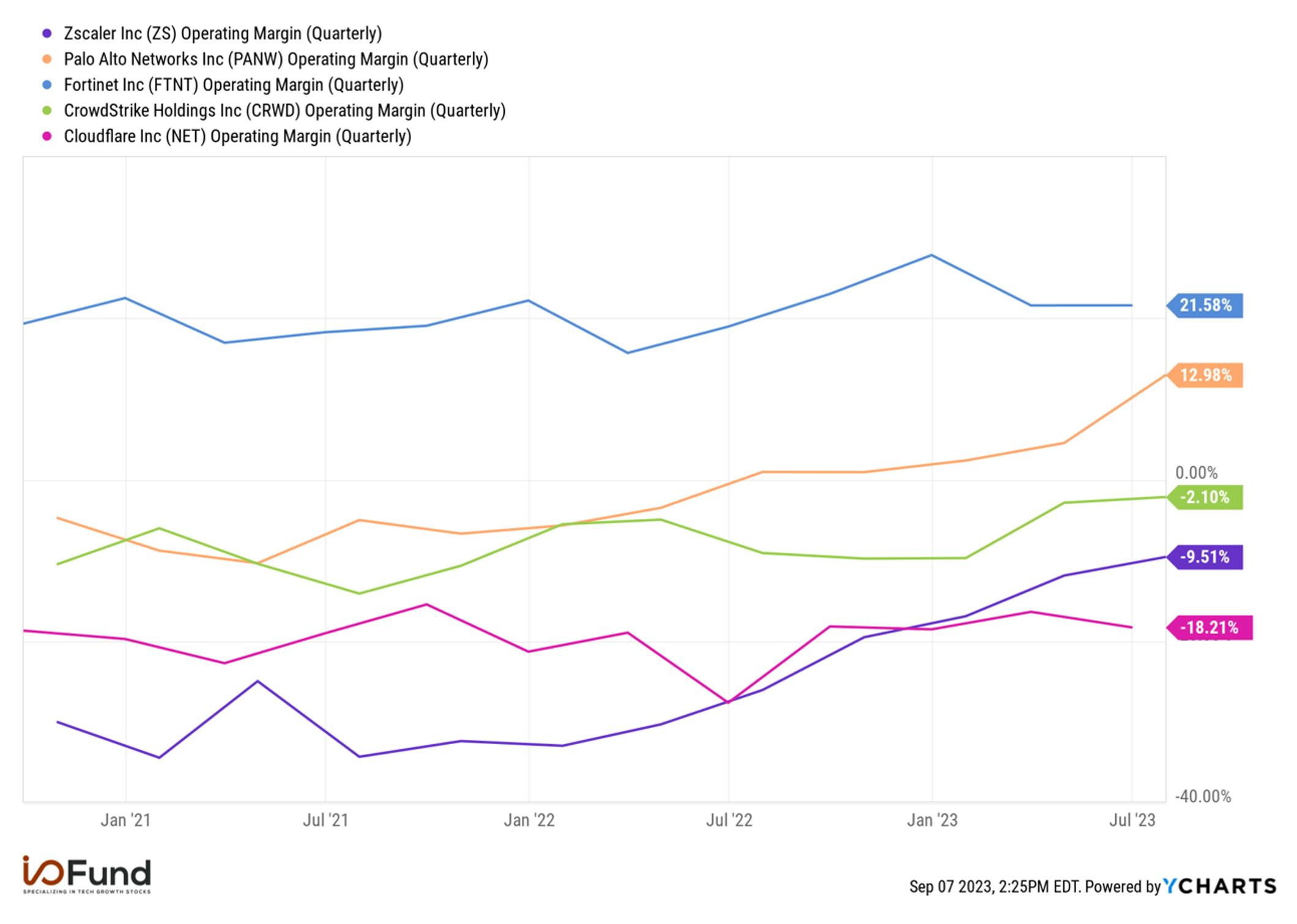1297x924 pixels.
Task: Select Fortinet Inc (FTNT) legend label
Action: [234, 85]
